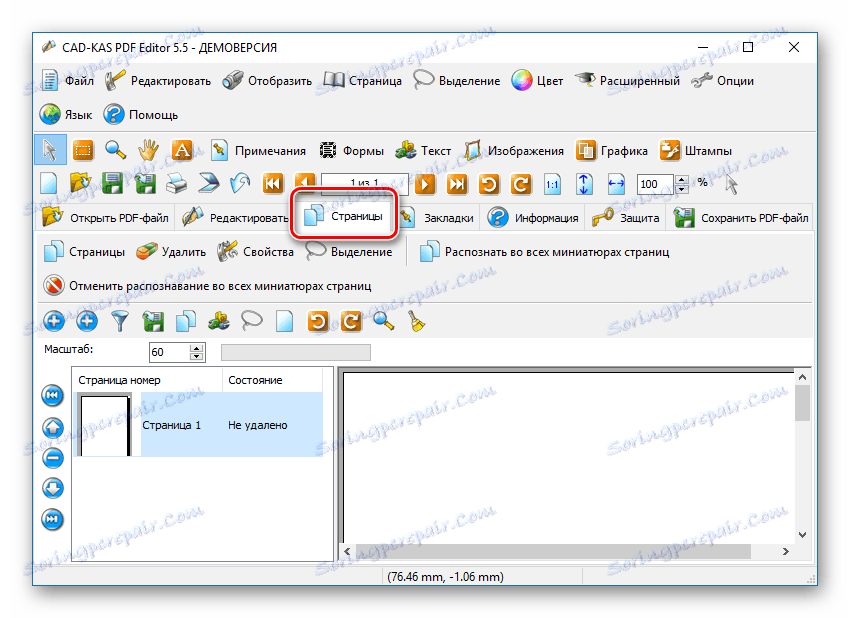
Task: Open Изображения tools
Action: (x=514, y=151)
